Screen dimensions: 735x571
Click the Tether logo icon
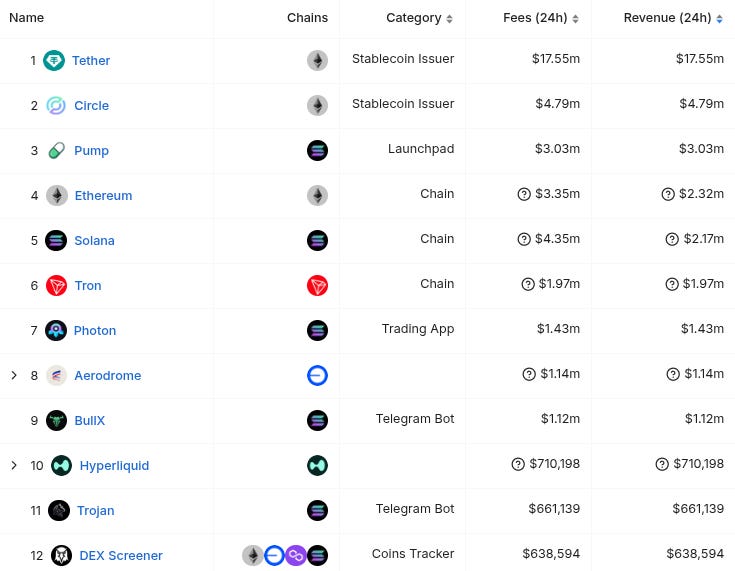point(54,60)
